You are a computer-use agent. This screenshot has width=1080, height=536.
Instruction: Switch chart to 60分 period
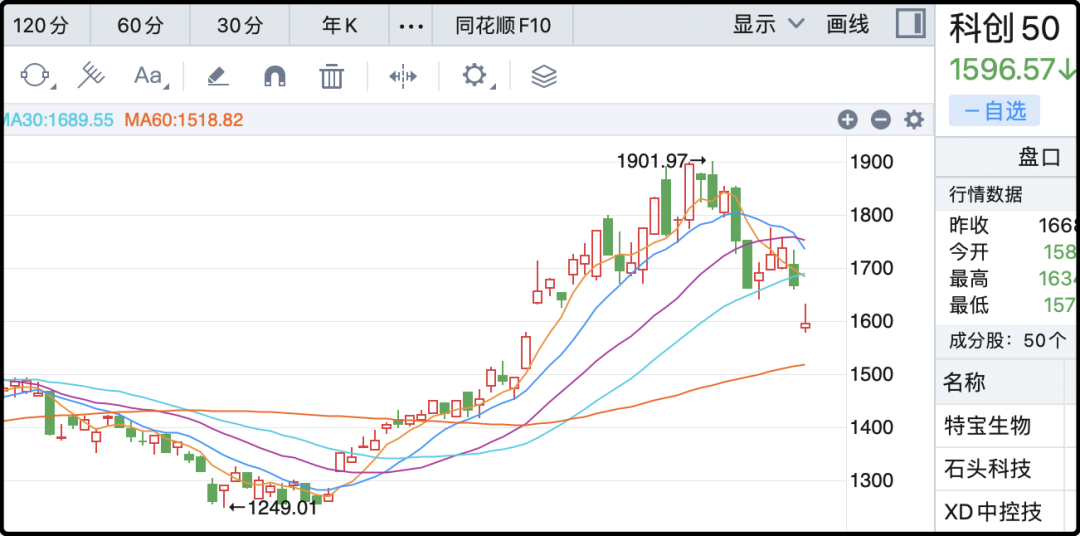[x=141, y=26]
